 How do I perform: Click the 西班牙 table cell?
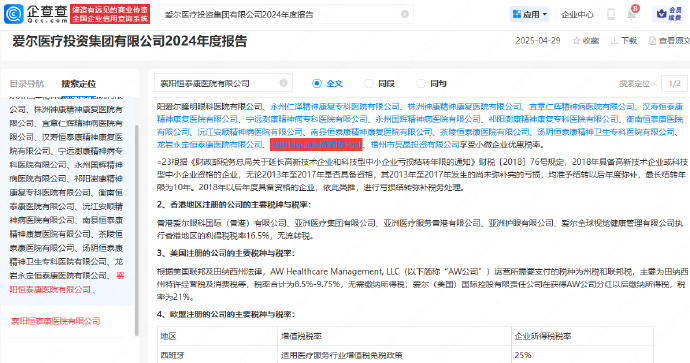pos(217,355)
